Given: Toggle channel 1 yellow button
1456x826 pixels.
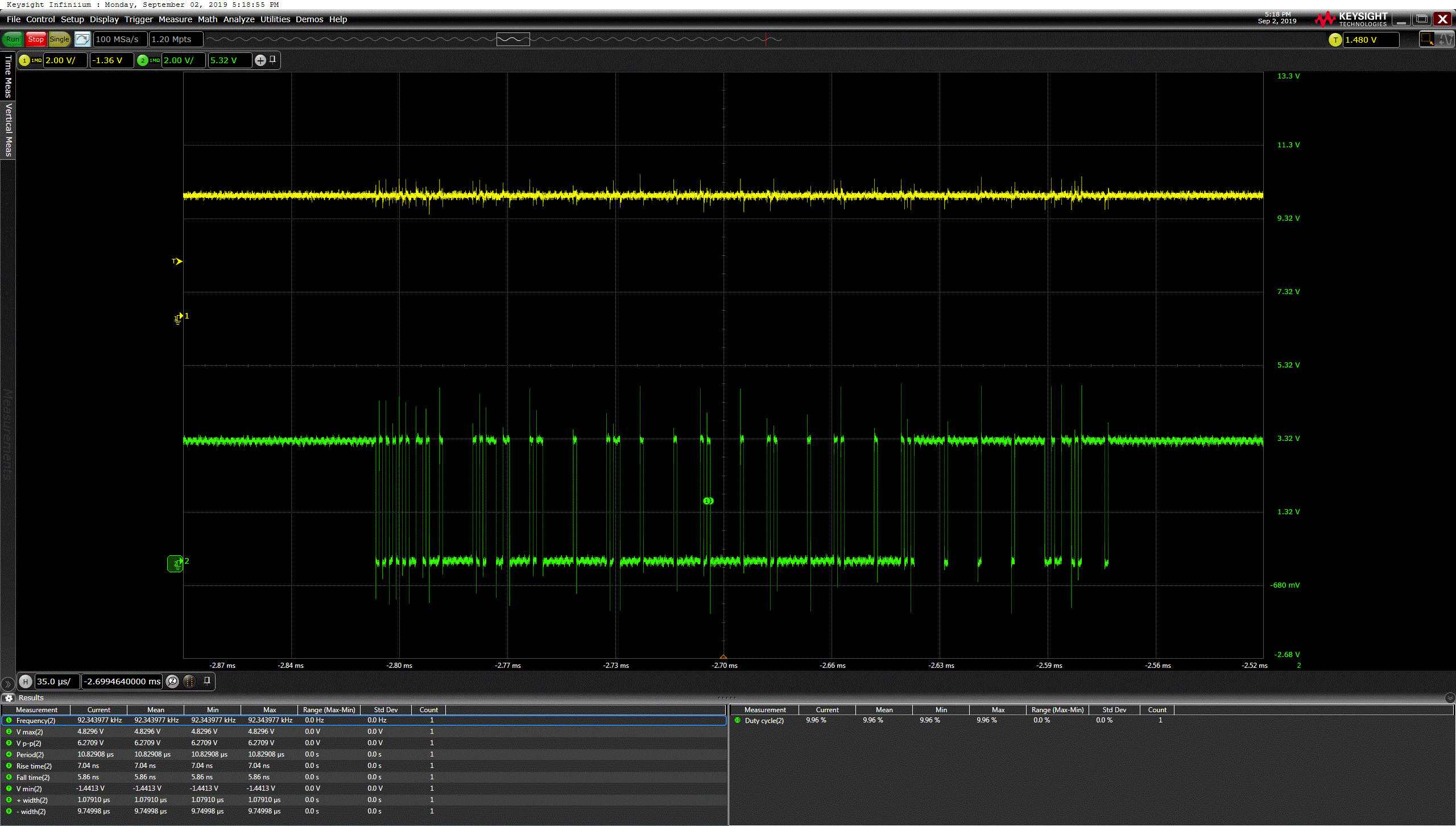Looking at the screenshot, I should pyautogui.click(x=24, y=60).
